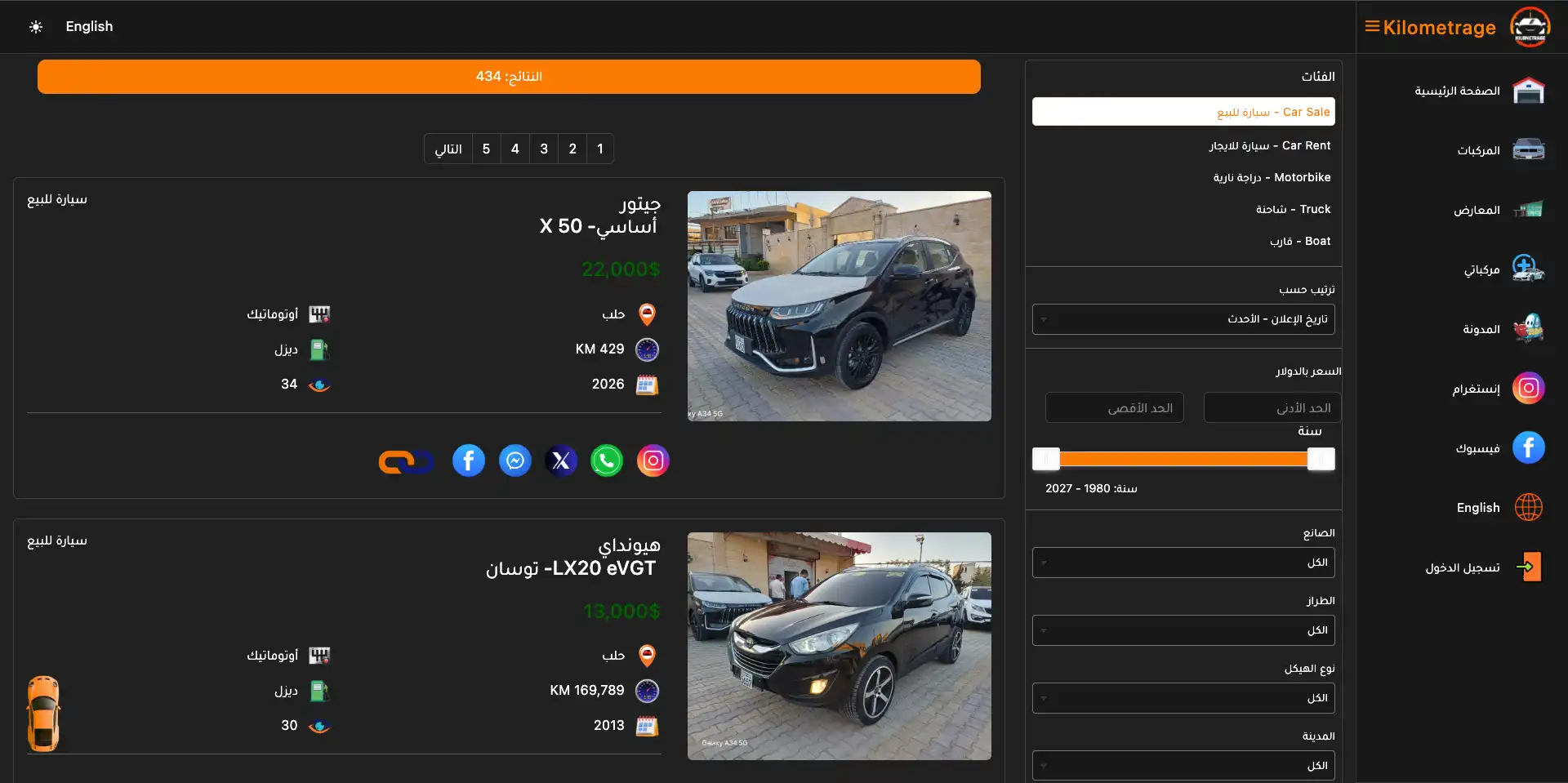Go to results page 2
Viewport: 1568px width, 783px height.
click(x=572, y=149)
